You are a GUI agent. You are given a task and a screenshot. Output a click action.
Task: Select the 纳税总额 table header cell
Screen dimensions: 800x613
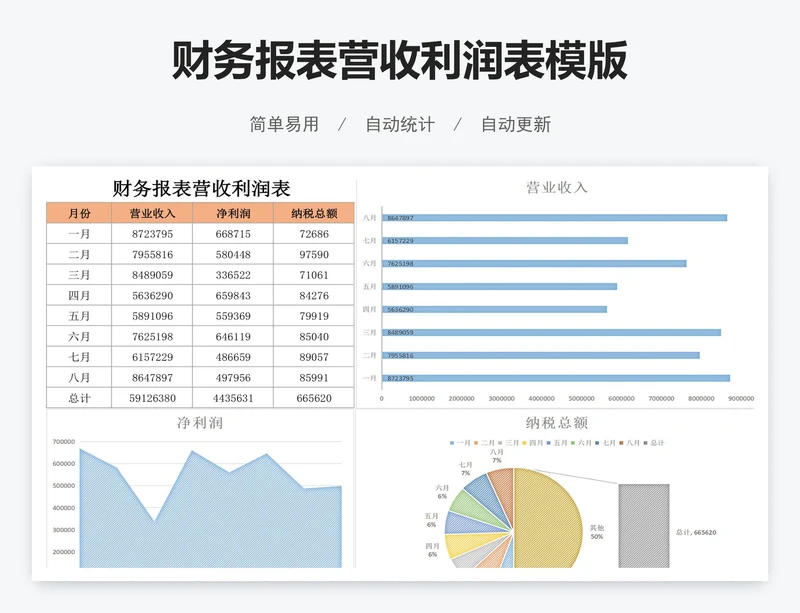pos(314,213)
